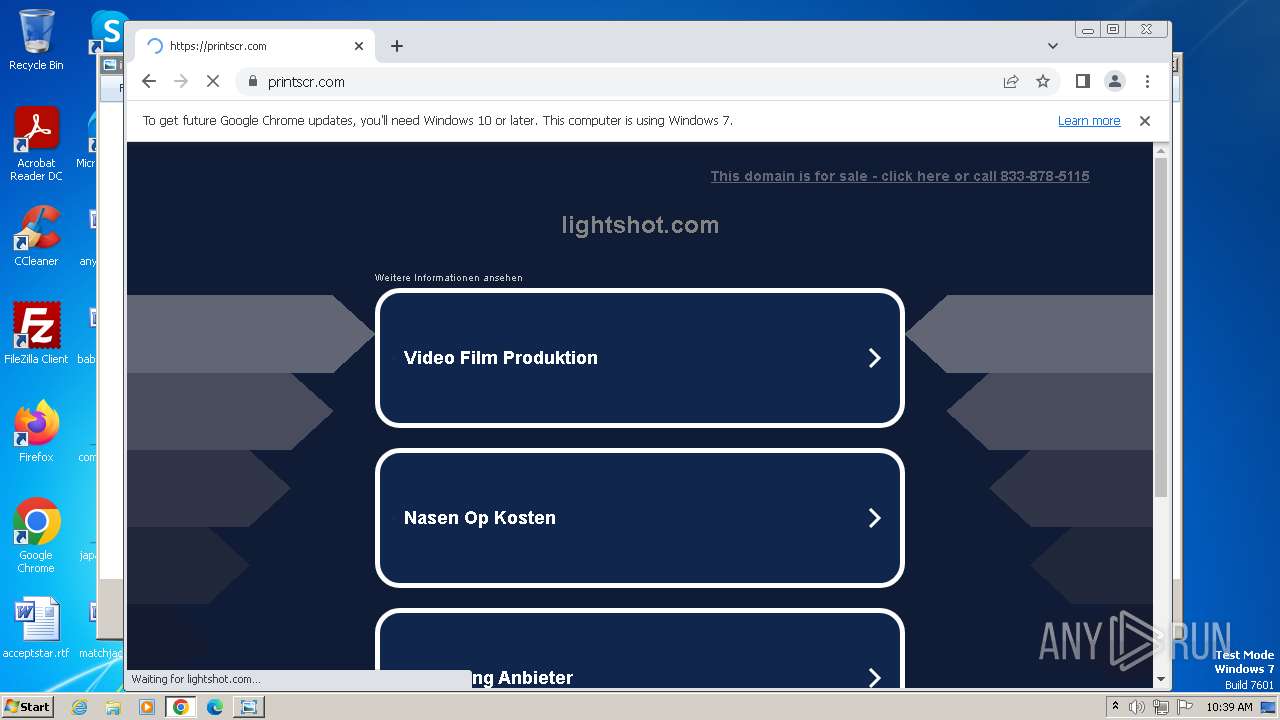Click the volume speaker tray icon
Screen dimensions: 1280x720
tap(1138, 707)
